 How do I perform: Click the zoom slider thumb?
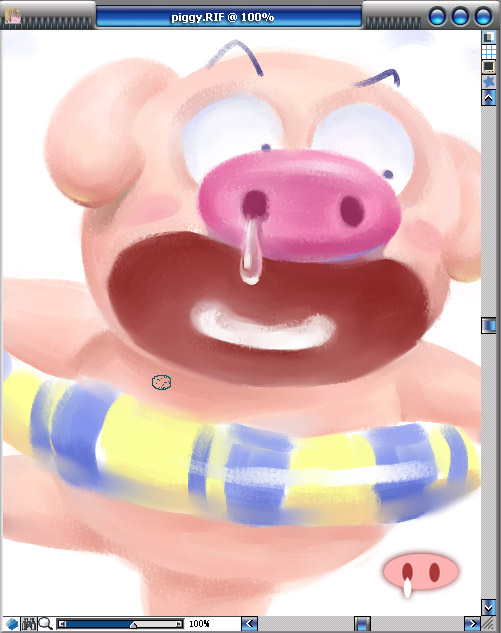[133, 625]
